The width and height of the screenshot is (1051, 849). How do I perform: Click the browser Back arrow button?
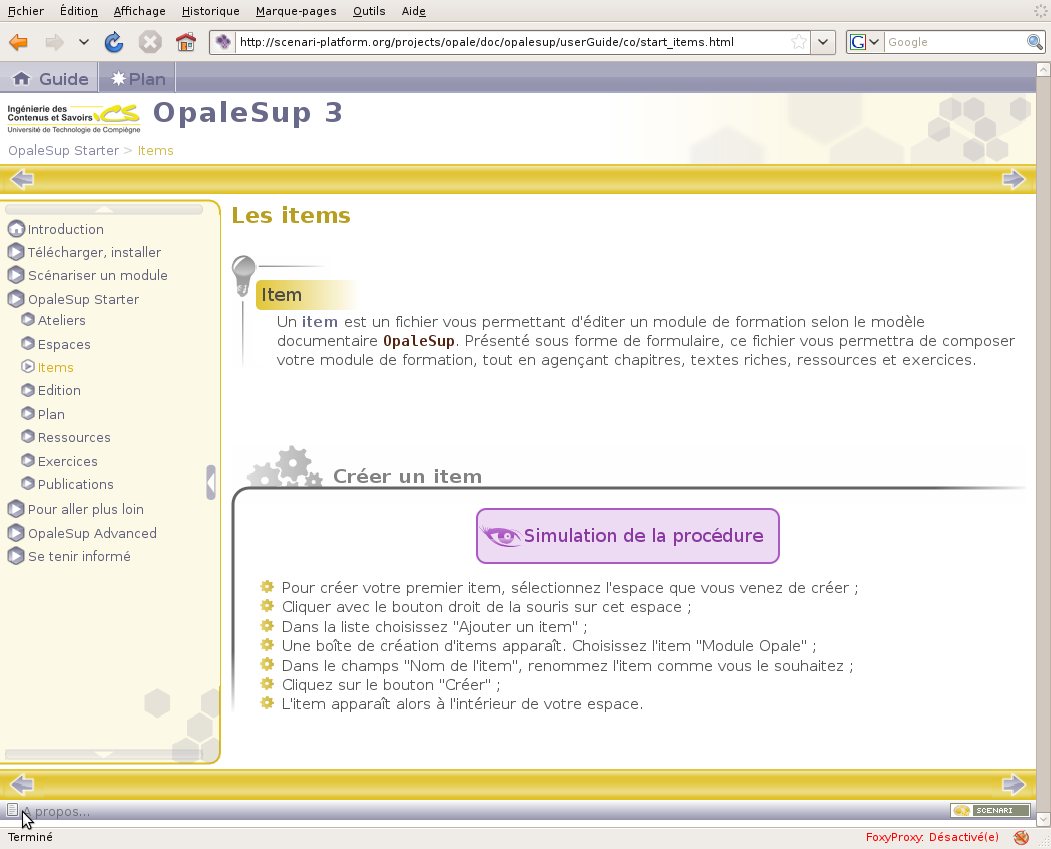(x=18, y=42)
